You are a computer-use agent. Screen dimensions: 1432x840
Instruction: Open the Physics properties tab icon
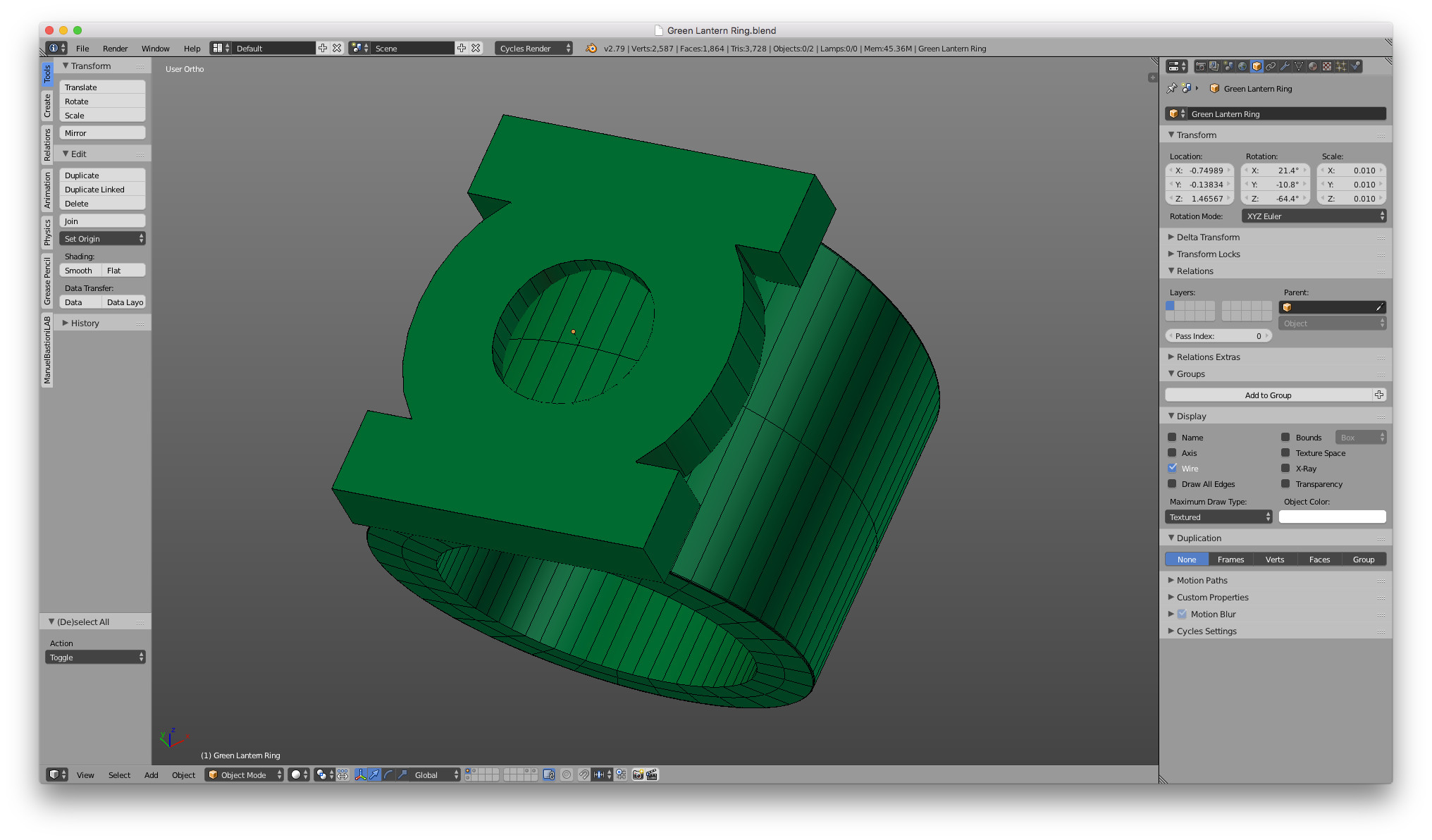1355,66
